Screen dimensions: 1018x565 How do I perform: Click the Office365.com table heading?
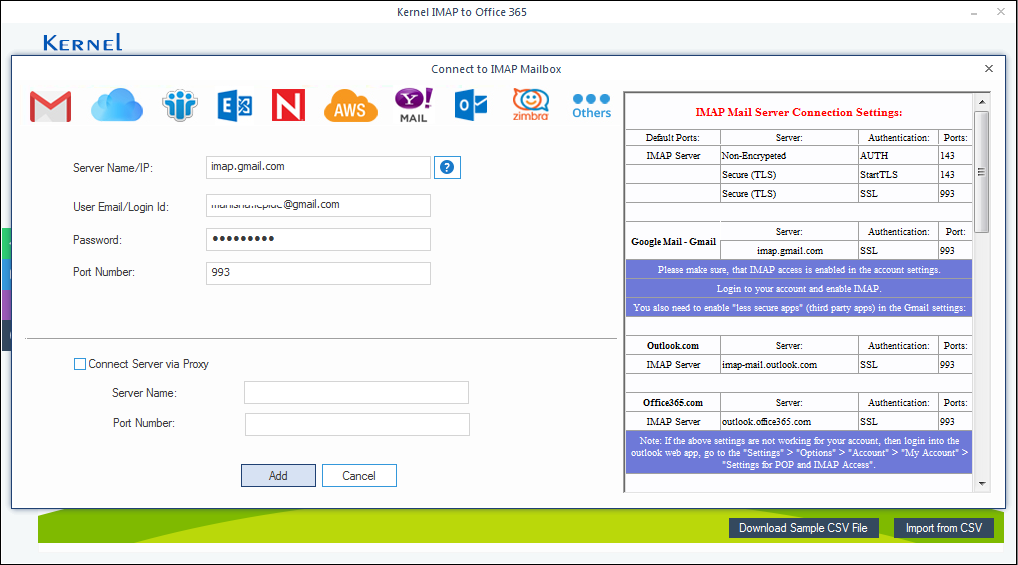coord(673,403)
